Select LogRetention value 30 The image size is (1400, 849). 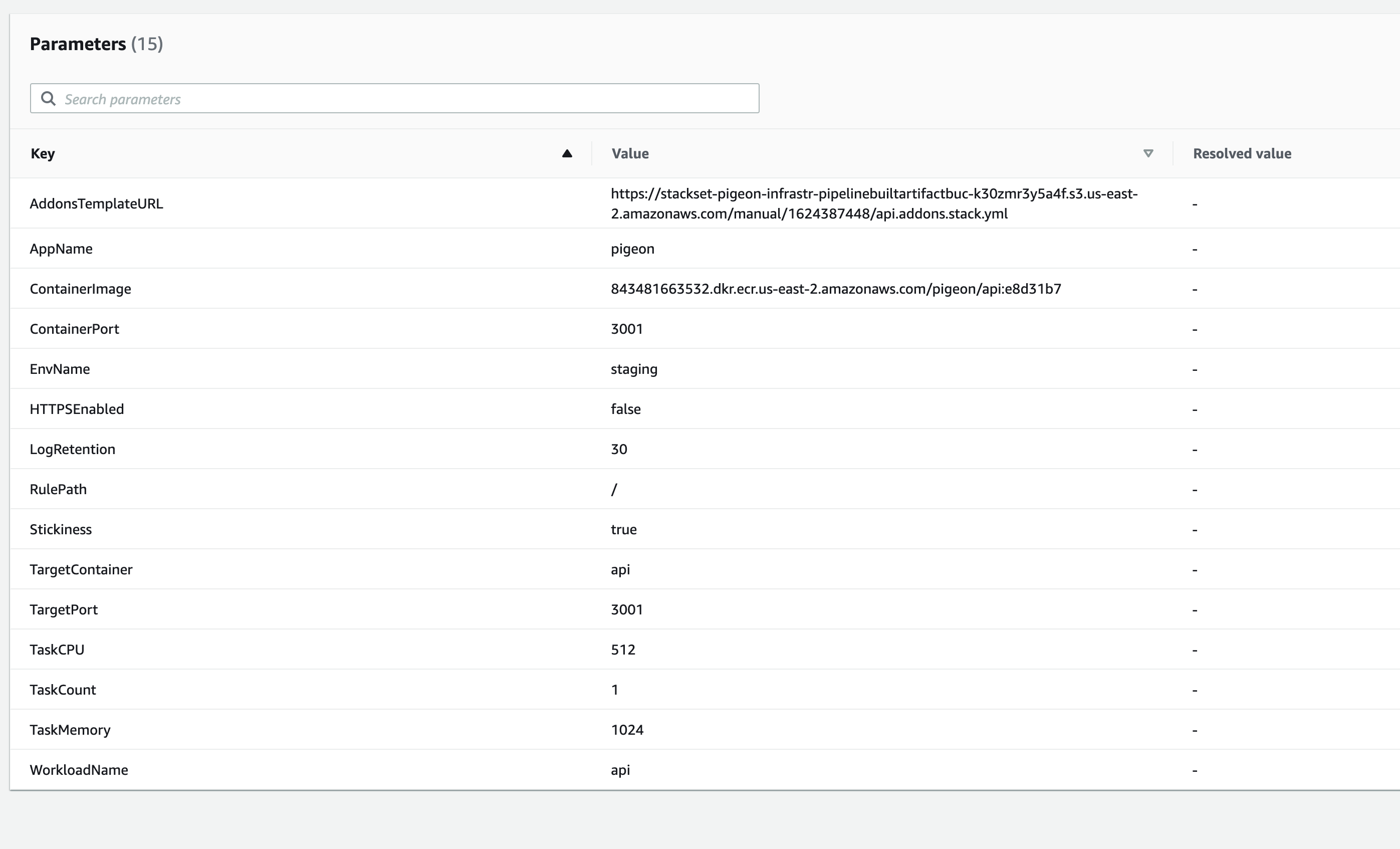(619, 450)
